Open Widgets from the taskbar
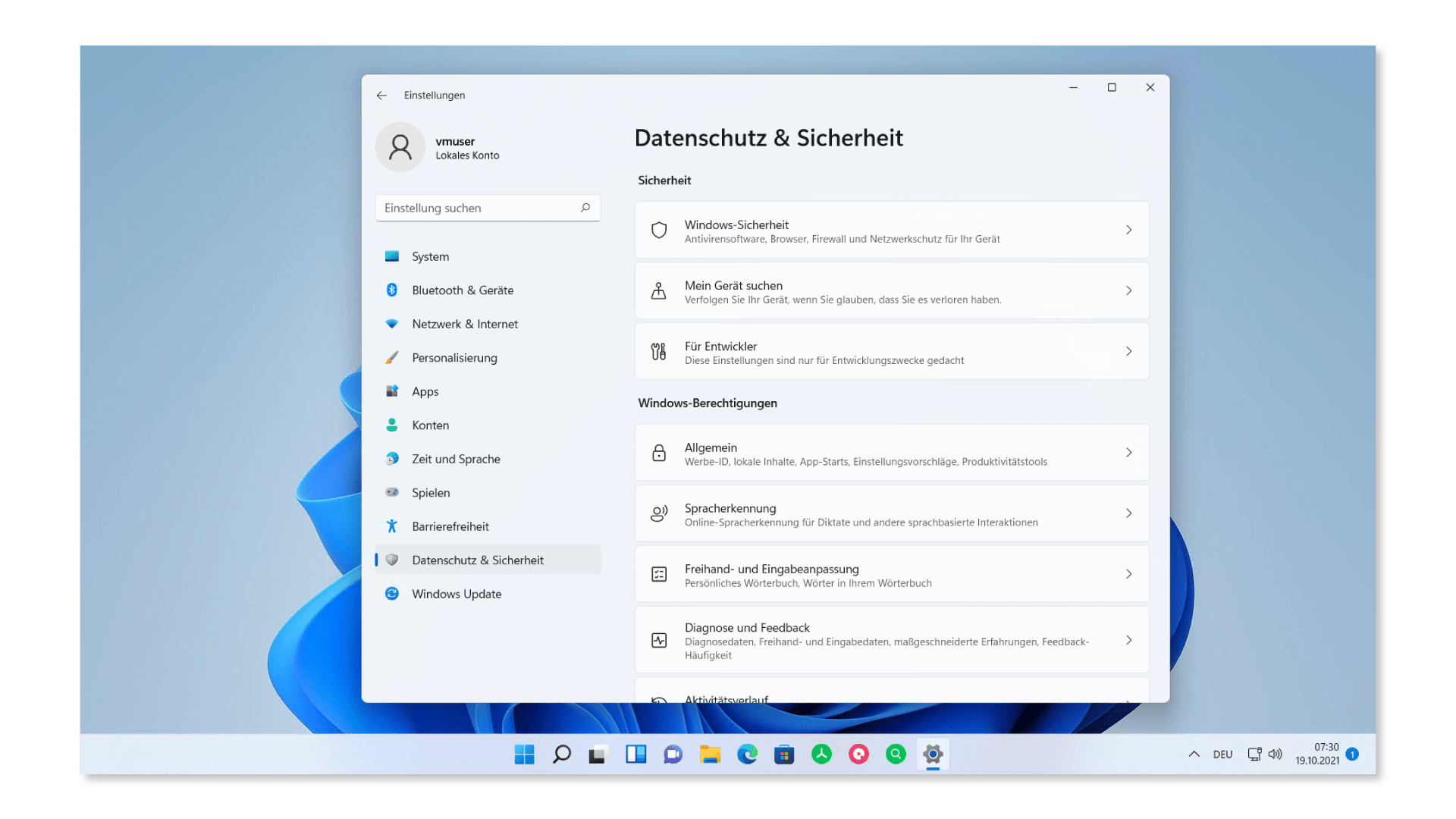 click(635, 755)
